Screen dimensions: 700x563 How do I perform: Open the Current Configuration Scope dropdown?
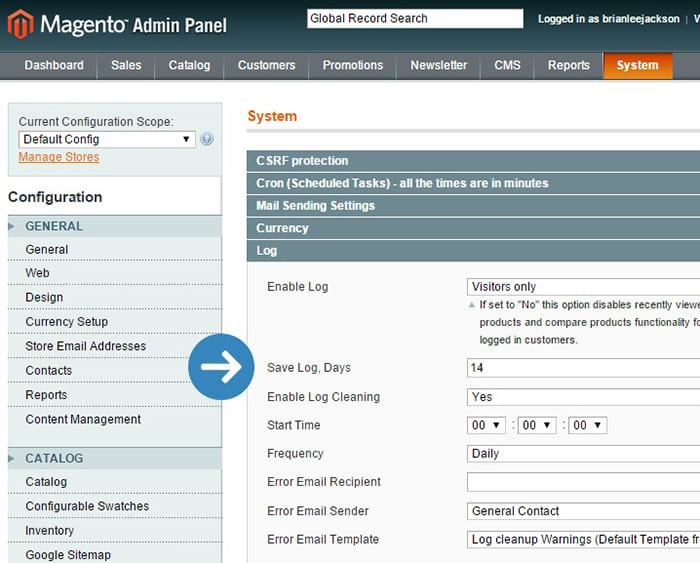click(x=107, y=139)
